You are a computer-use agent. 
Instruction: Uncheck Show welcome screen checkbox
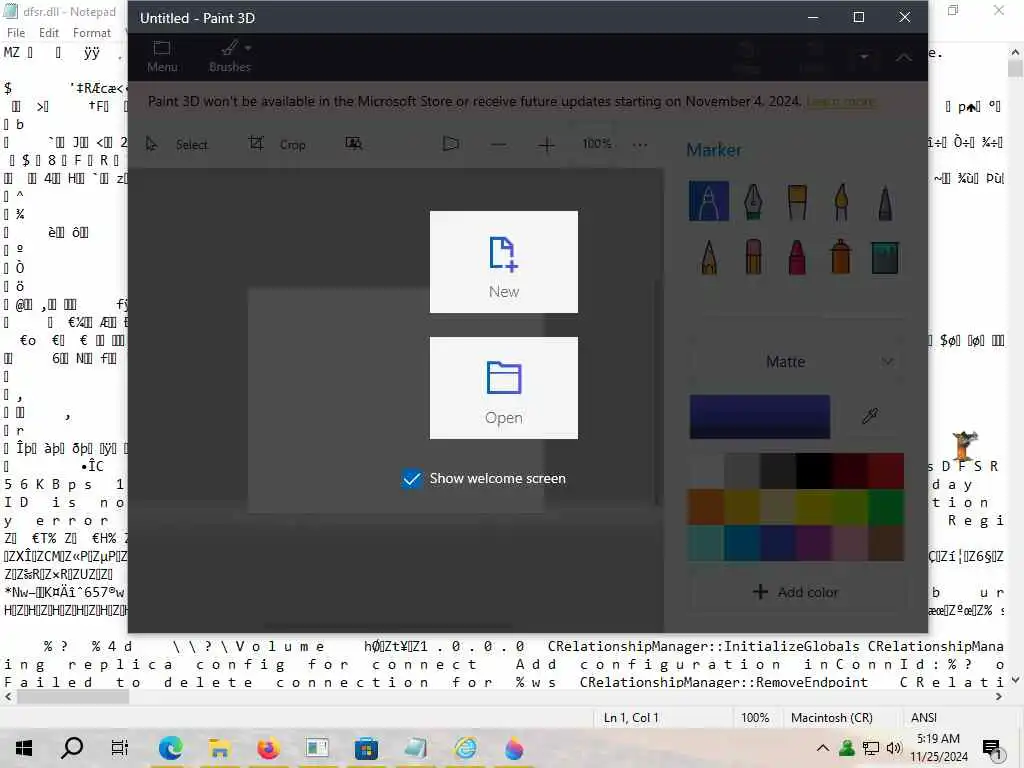pos(412,479)
